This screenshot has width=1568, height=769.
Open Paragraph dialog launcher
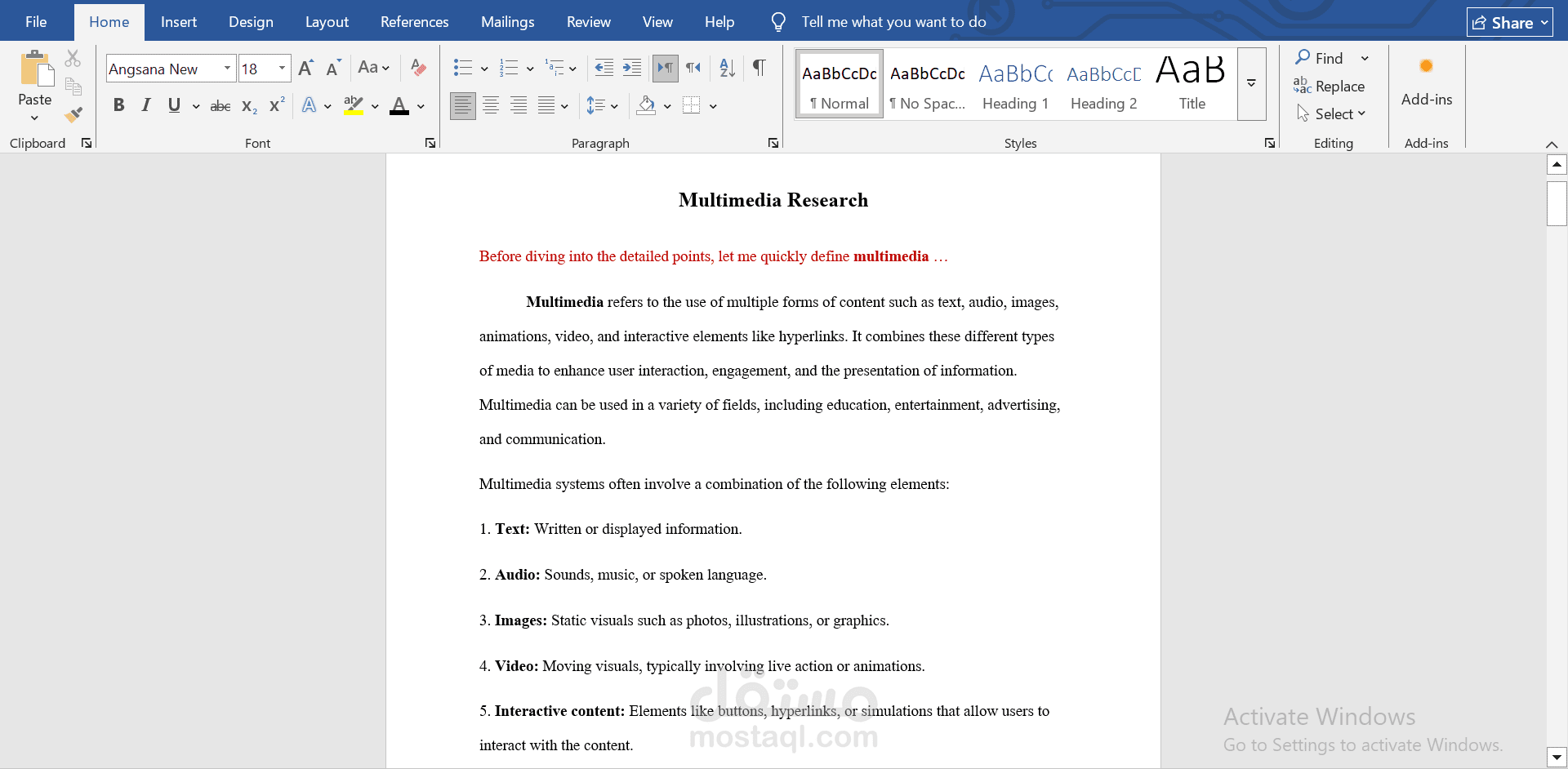coord(773,143)
